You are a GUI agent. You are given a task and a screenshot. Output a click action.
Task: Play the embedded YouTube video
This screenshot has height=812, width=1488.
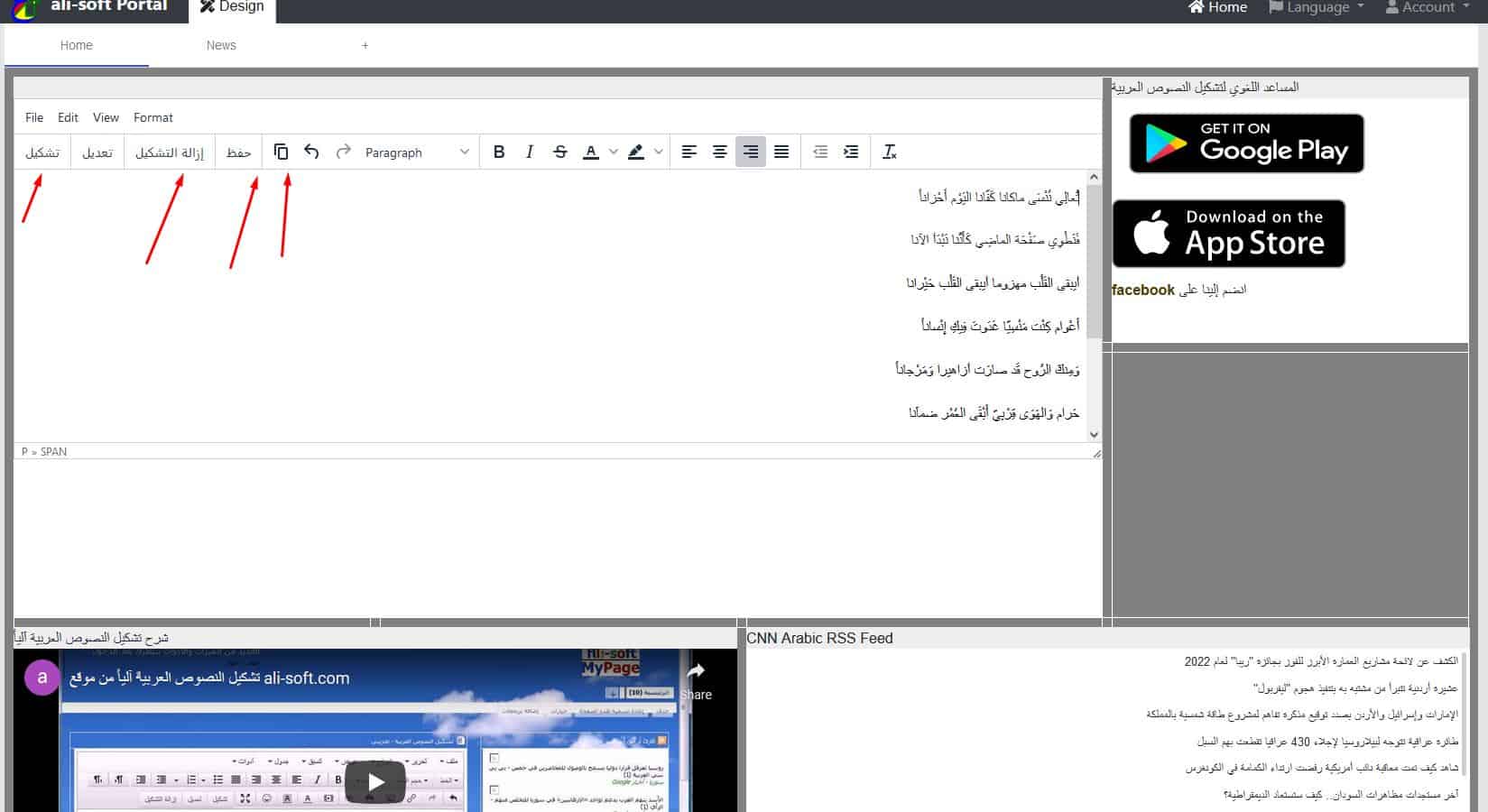pos(375,781)
